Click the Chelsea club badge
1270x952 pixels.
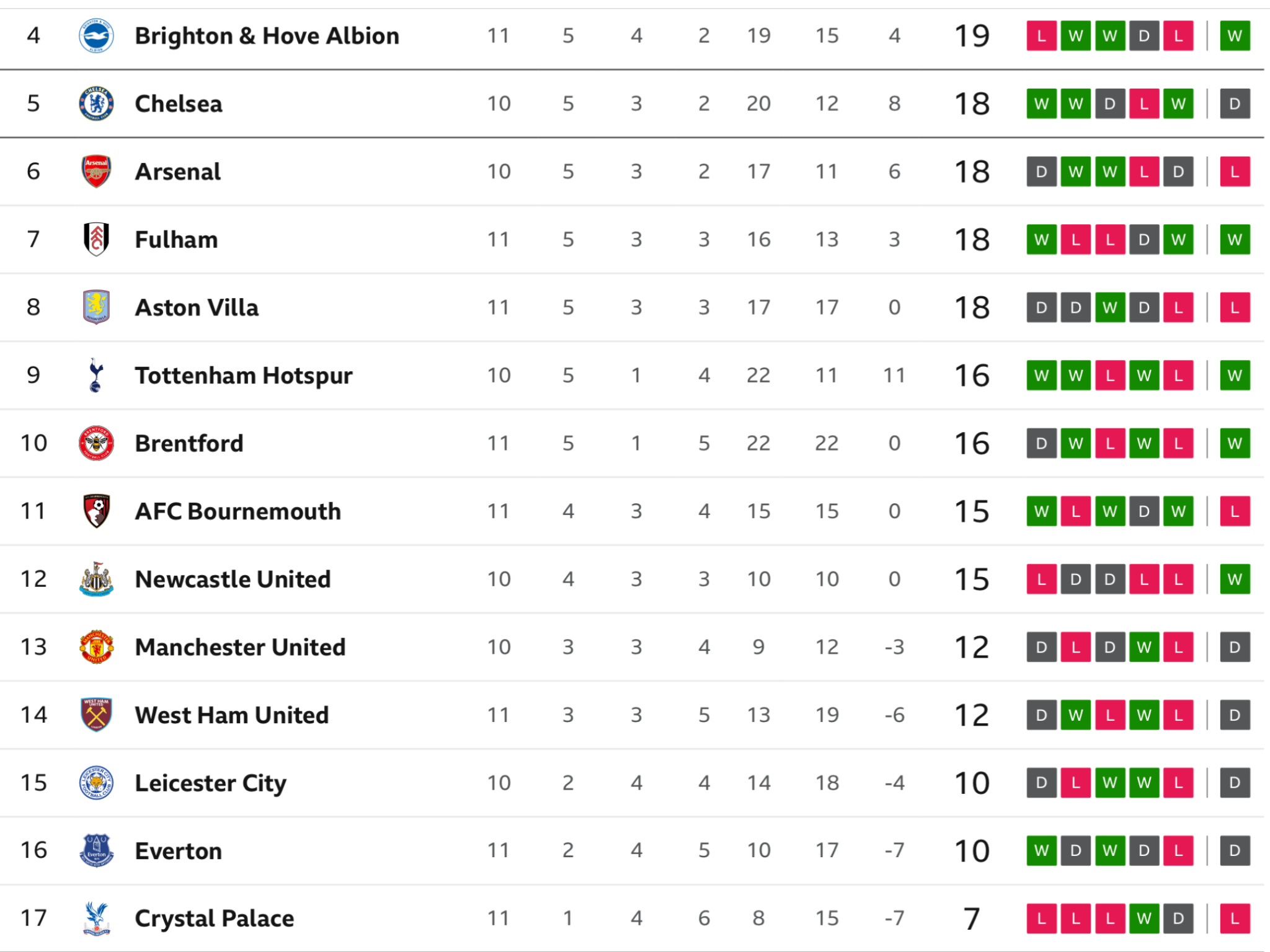(x=96, y=104)
